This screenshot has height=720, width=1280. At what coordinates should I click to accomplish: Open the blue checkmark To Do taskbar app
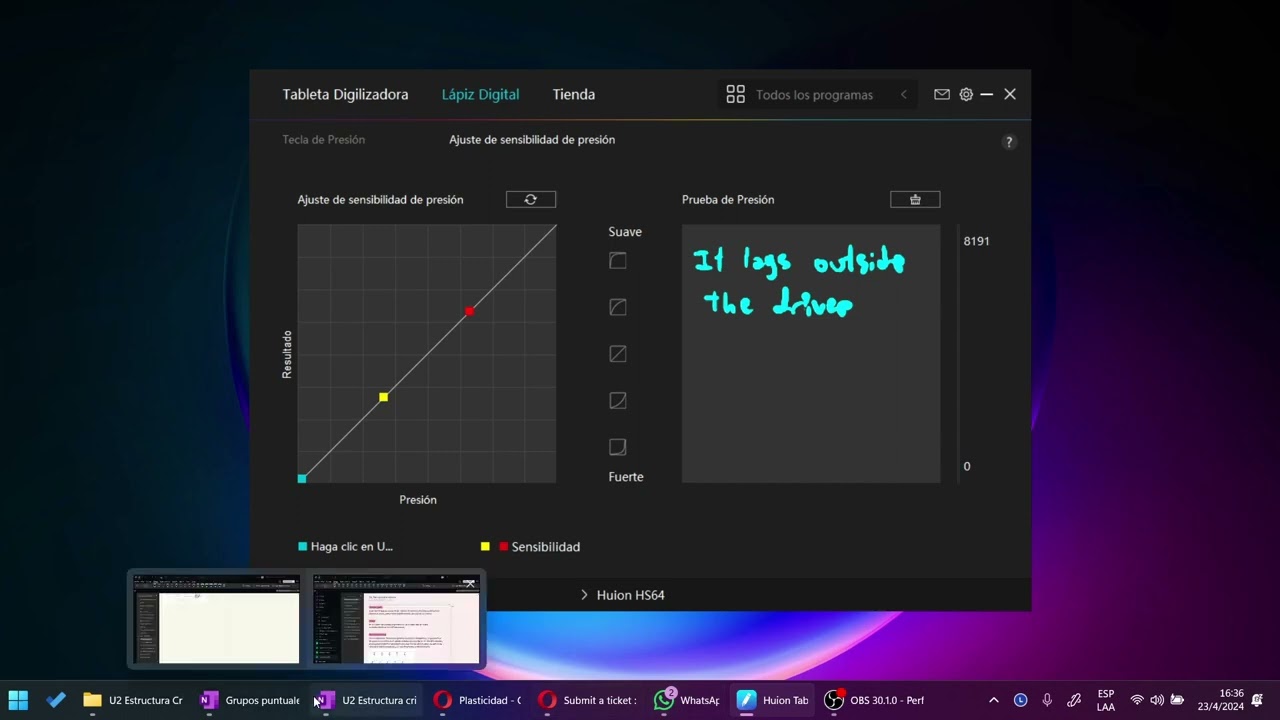point(56,700)
